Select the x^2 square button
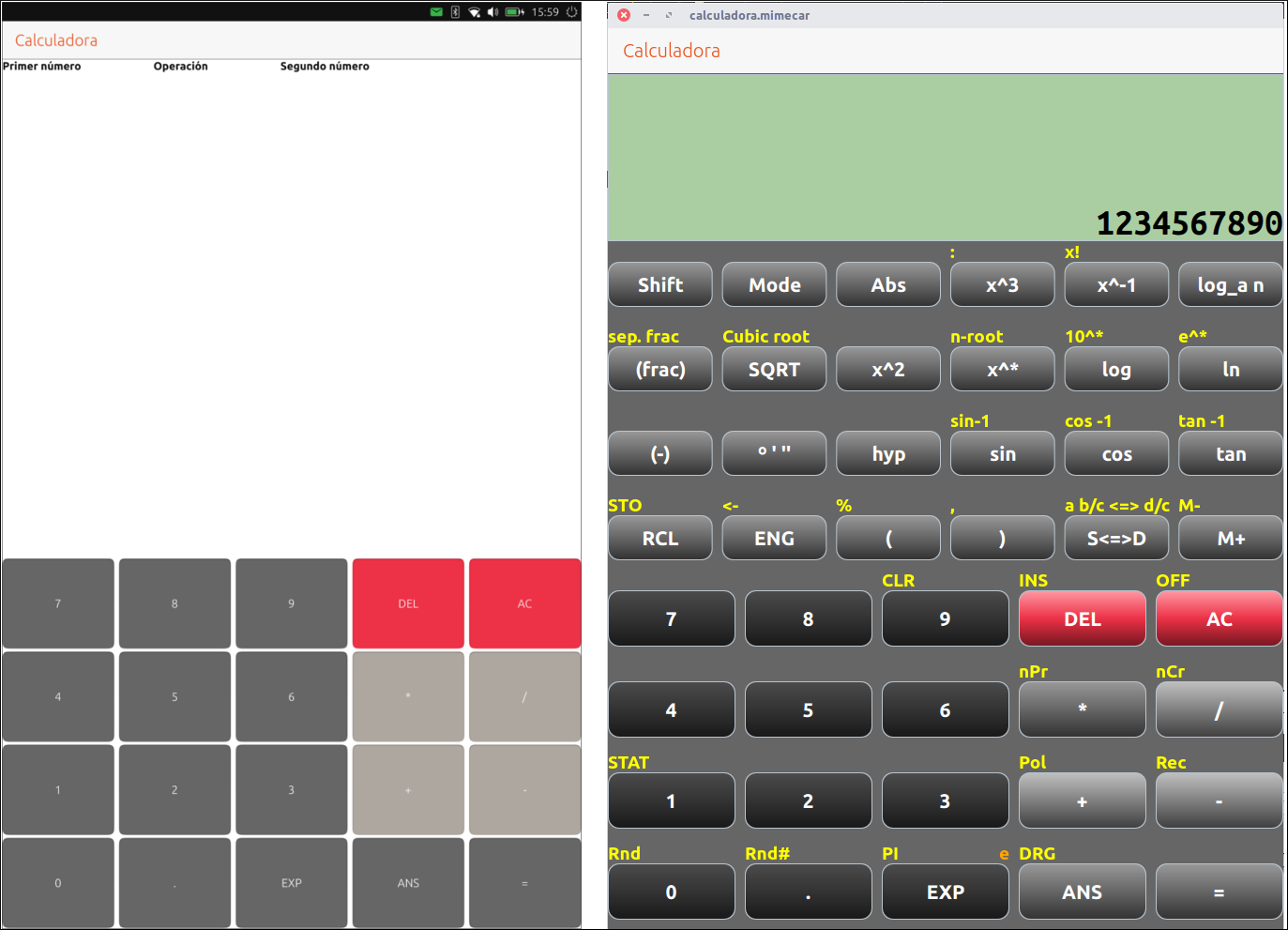The height and width of the screenshot is (930, 1288). click(x=888, y=369)
